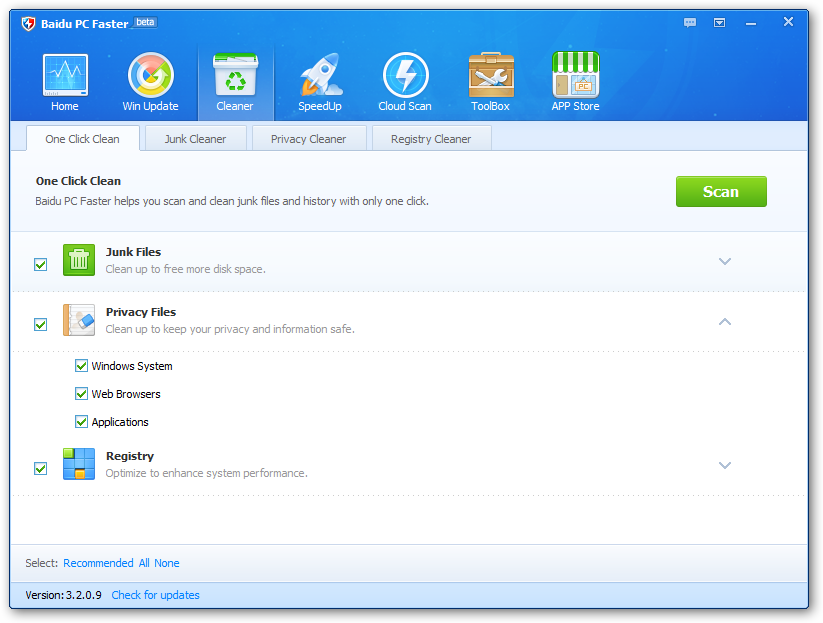Image resolution: width=823 pixels, height=623 pixels.
Task: Open the APP Store icon
Action: tap(576, 75)
